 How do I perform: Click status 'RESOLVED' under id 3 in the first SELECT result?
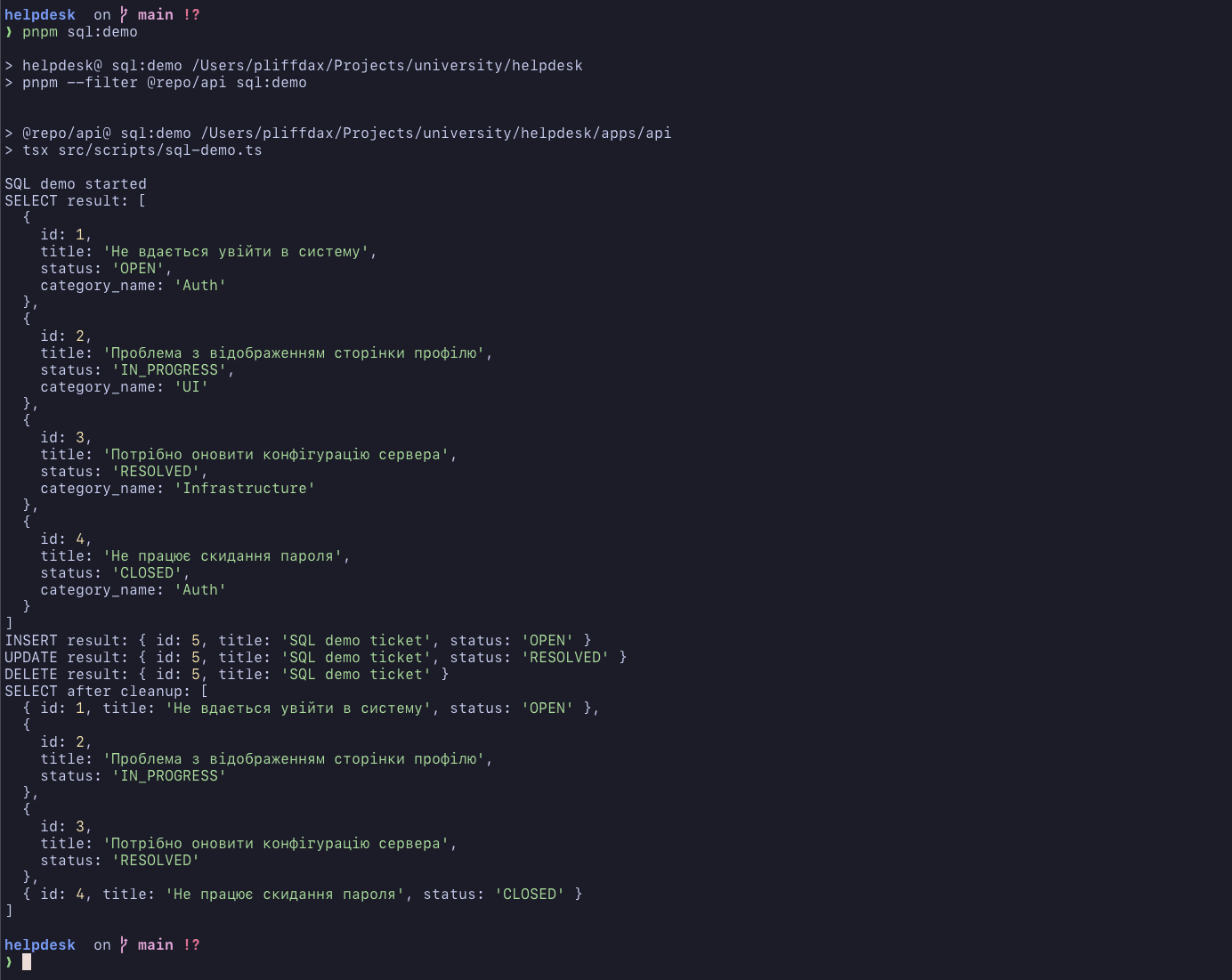click(x=156, y=472)
